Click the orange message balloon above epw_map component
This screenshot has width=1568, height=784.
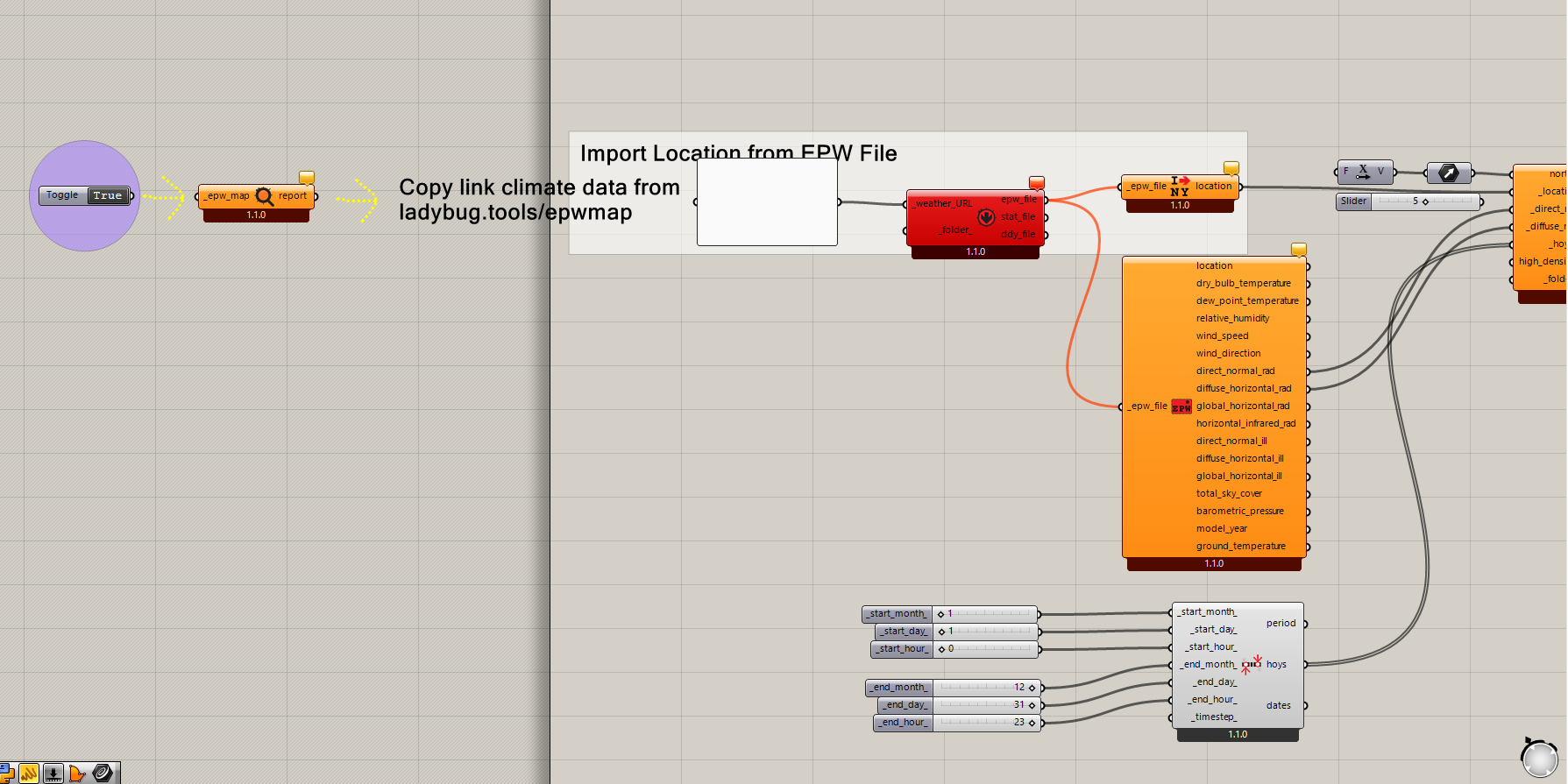coord(307,177)
